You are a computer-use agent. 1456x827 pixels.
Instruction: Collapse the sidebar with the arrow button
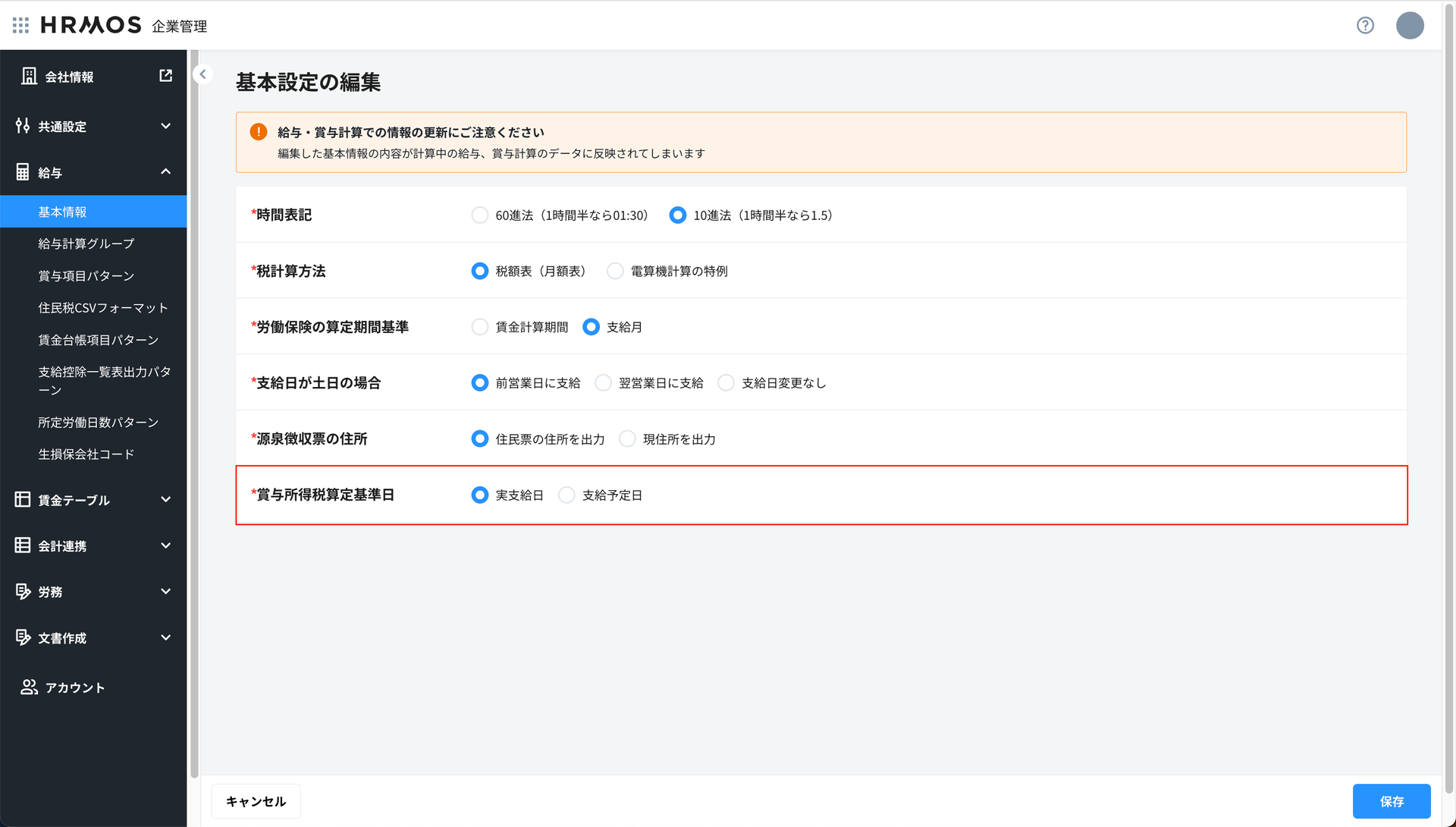(202, 74)
